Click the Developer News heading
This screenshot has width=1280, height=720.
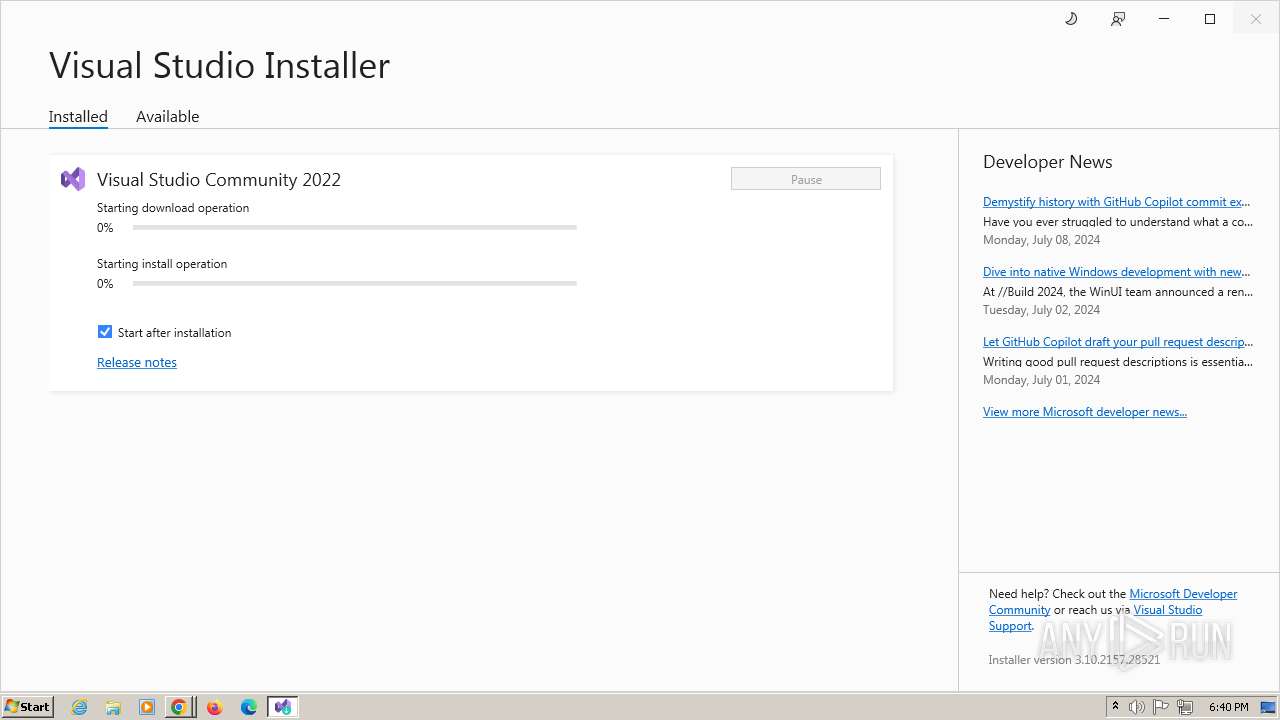point(1048,162)
